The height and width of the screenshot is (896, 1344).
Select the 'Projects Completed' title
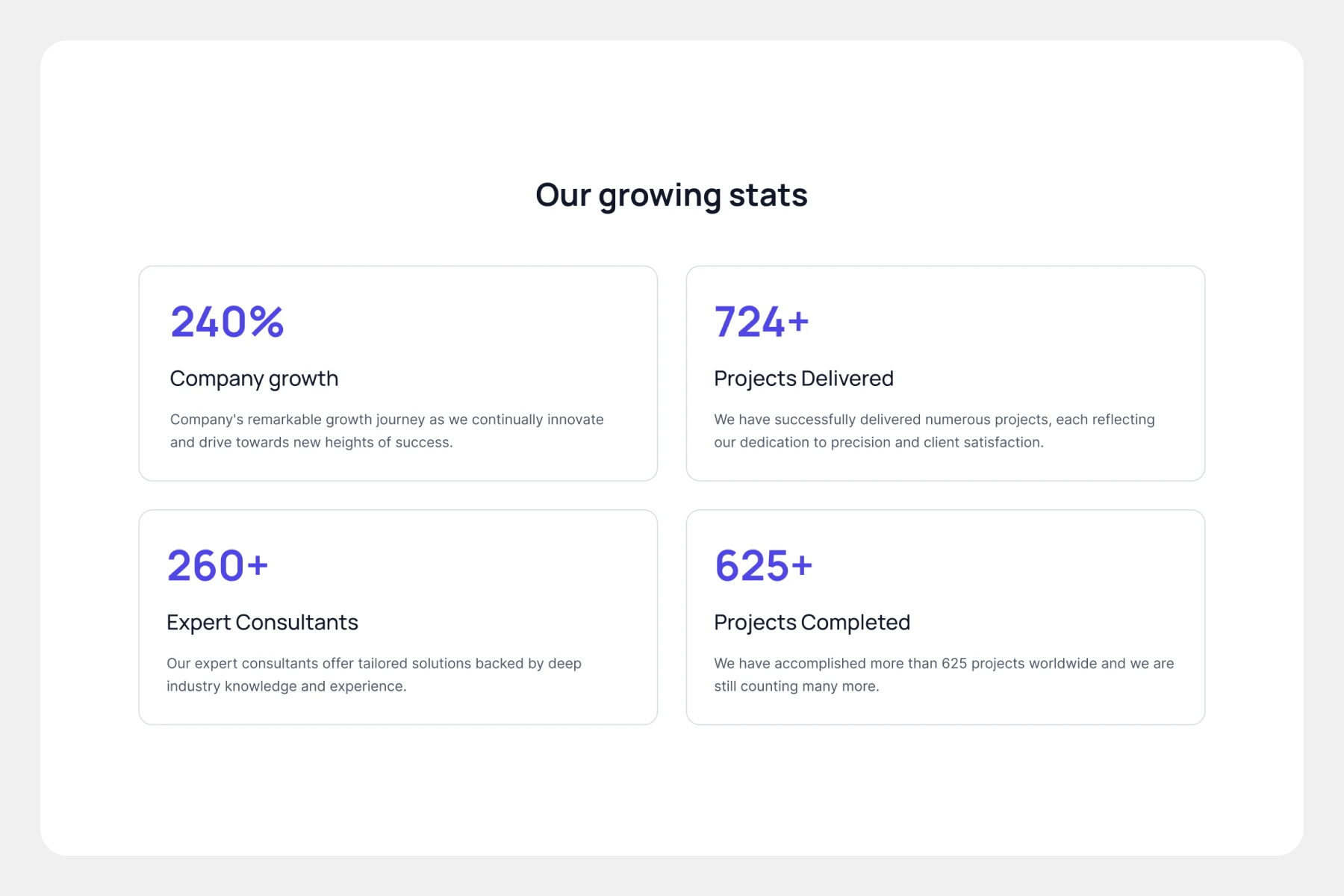[812, 623]
